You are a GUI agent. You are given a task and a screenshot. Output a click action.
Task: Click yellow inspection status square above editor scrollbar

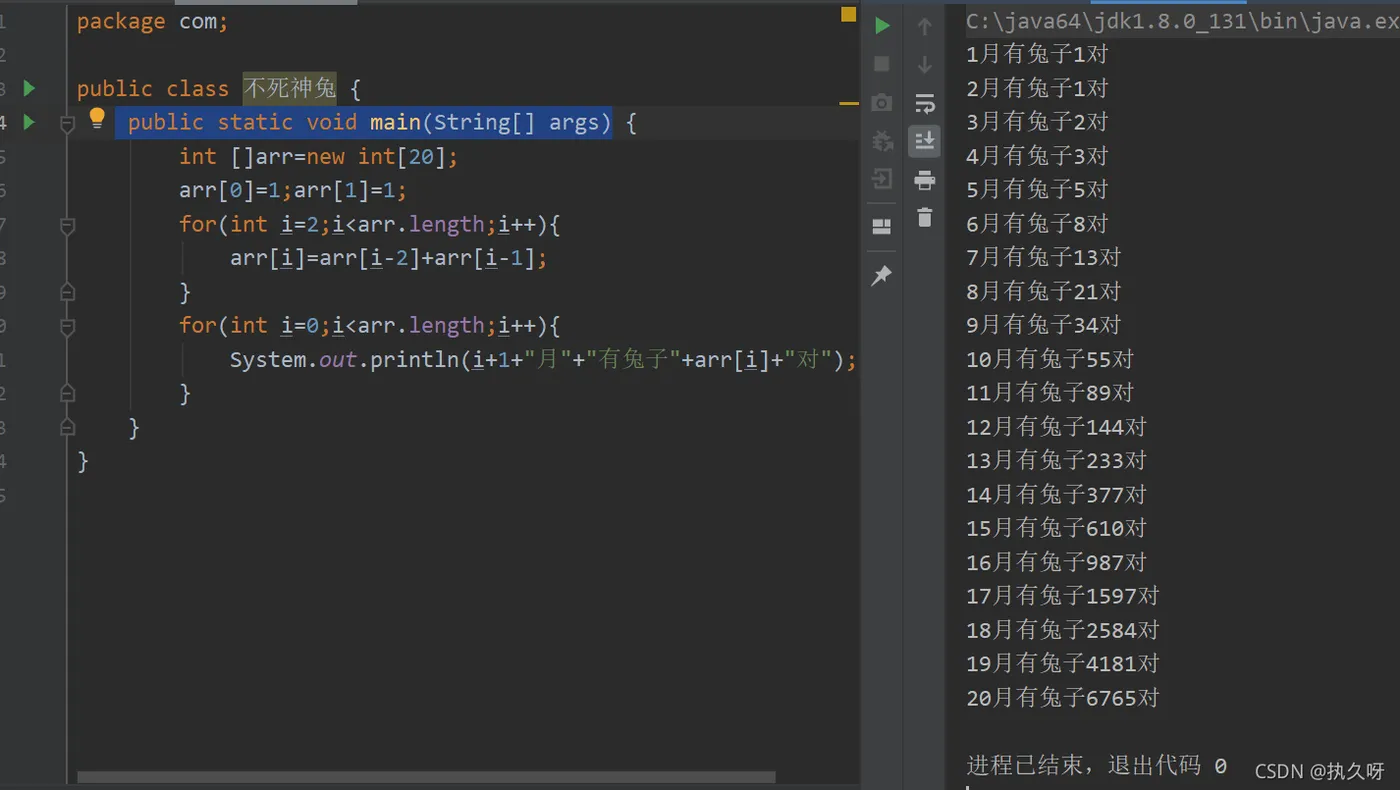(x=849, y=14)
